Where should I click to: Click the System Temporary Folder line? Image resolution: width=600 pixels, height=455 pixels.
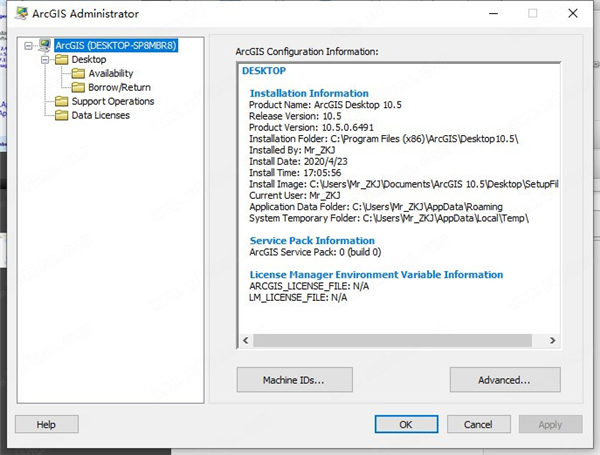389,218
